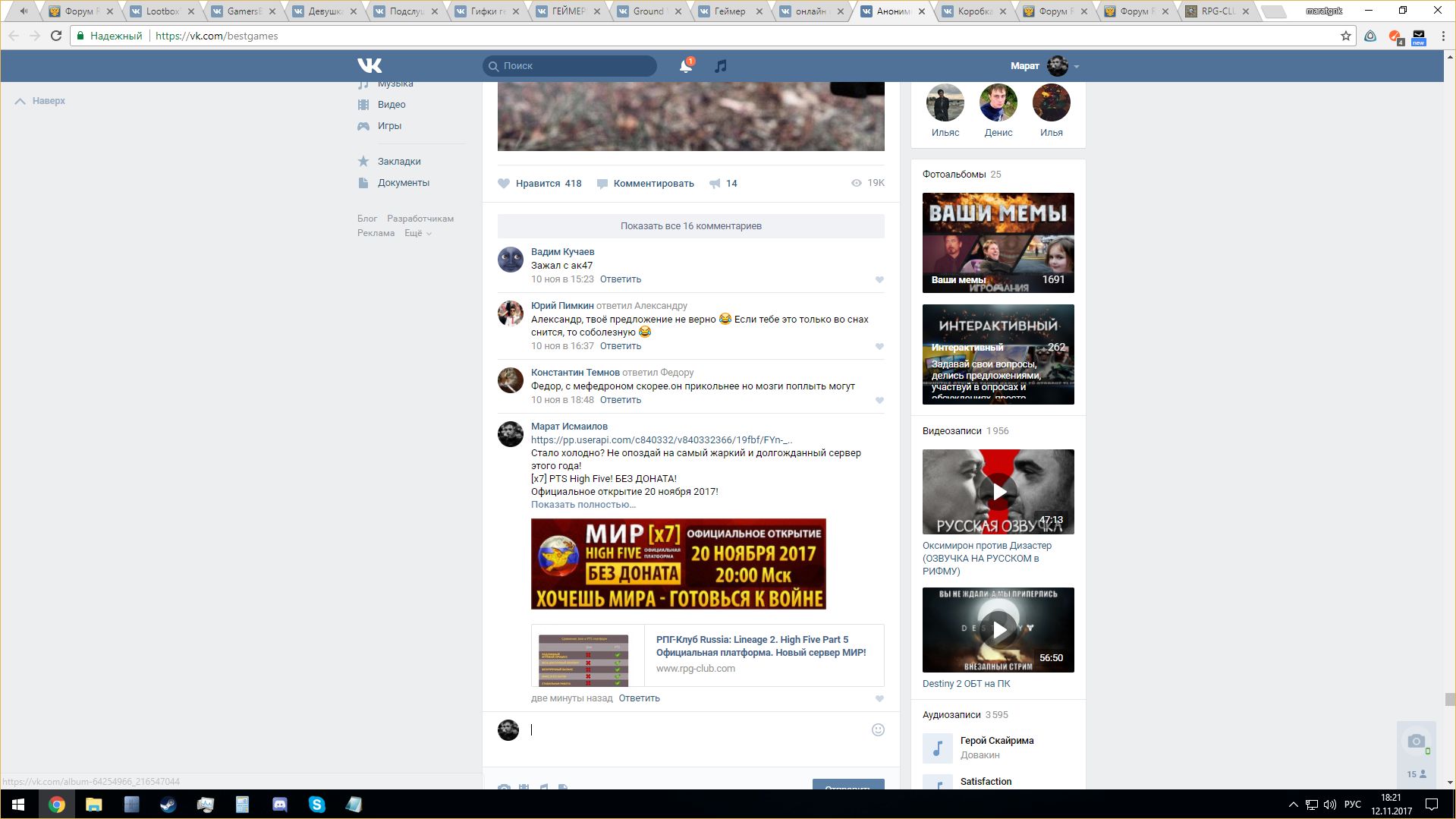Image resolution: width=1456 pixels, height=819 pixels.
Task: Show all 16 comments
Action: [x=690, y=226]
